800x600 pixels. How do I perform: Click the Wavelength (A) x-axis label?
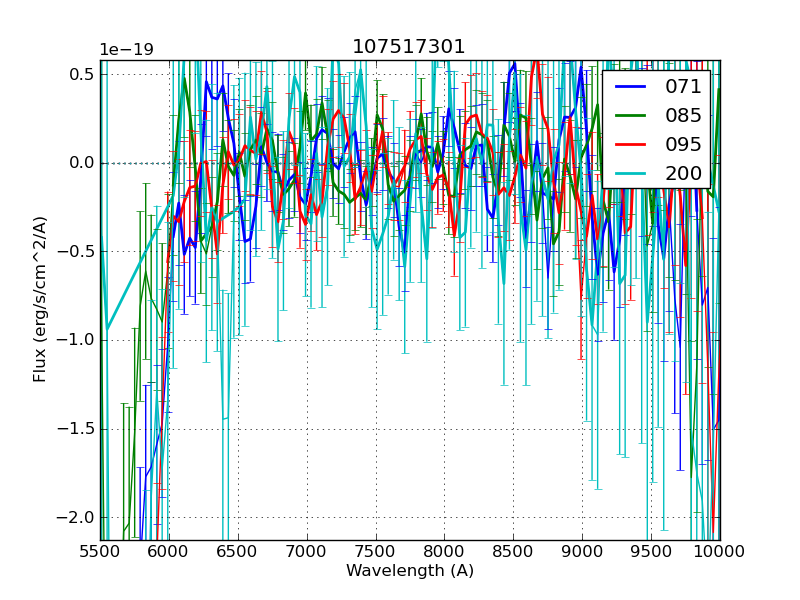(410, 571)
